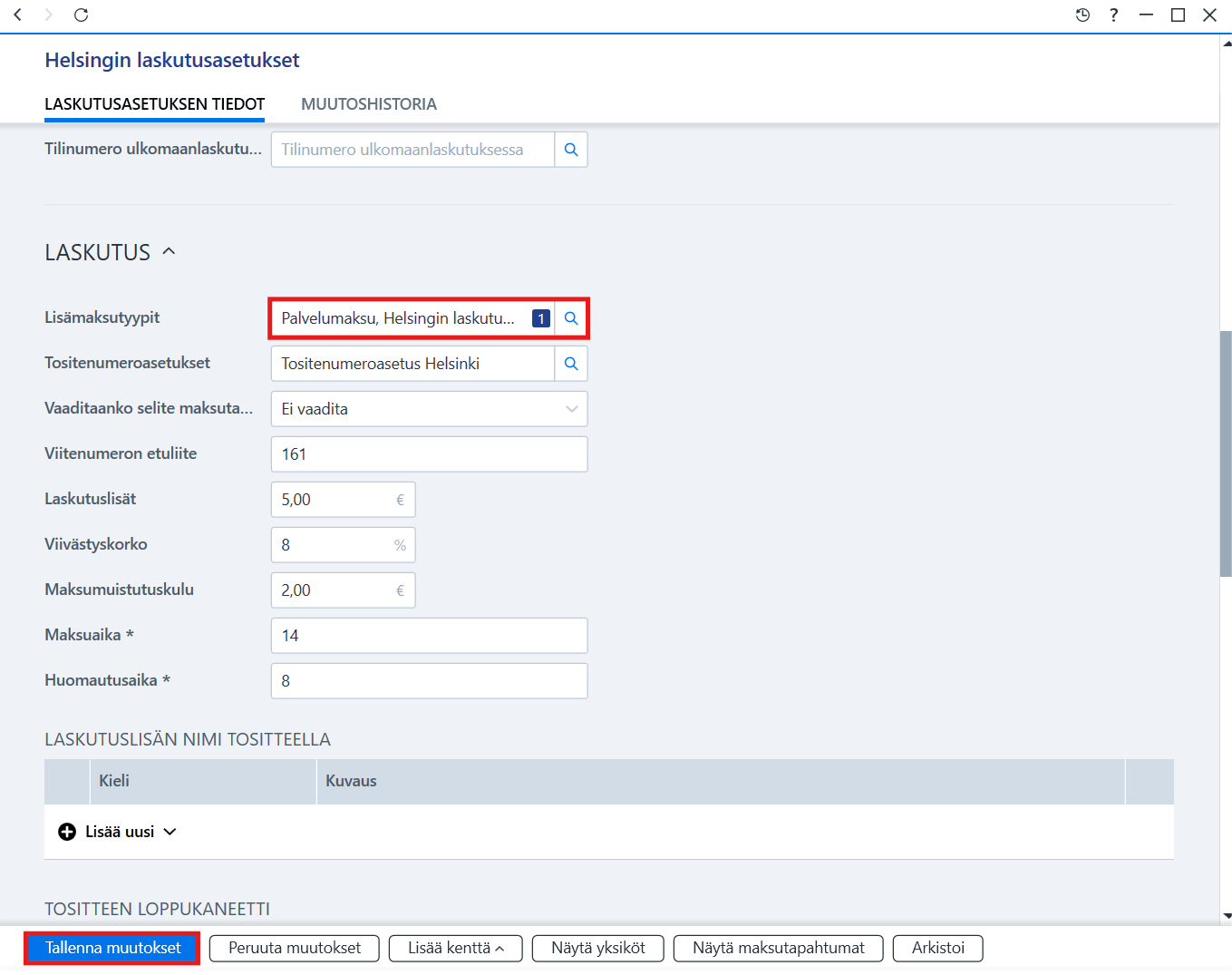
Task: Click the Huomautusaika field
Action: point(429,681)
